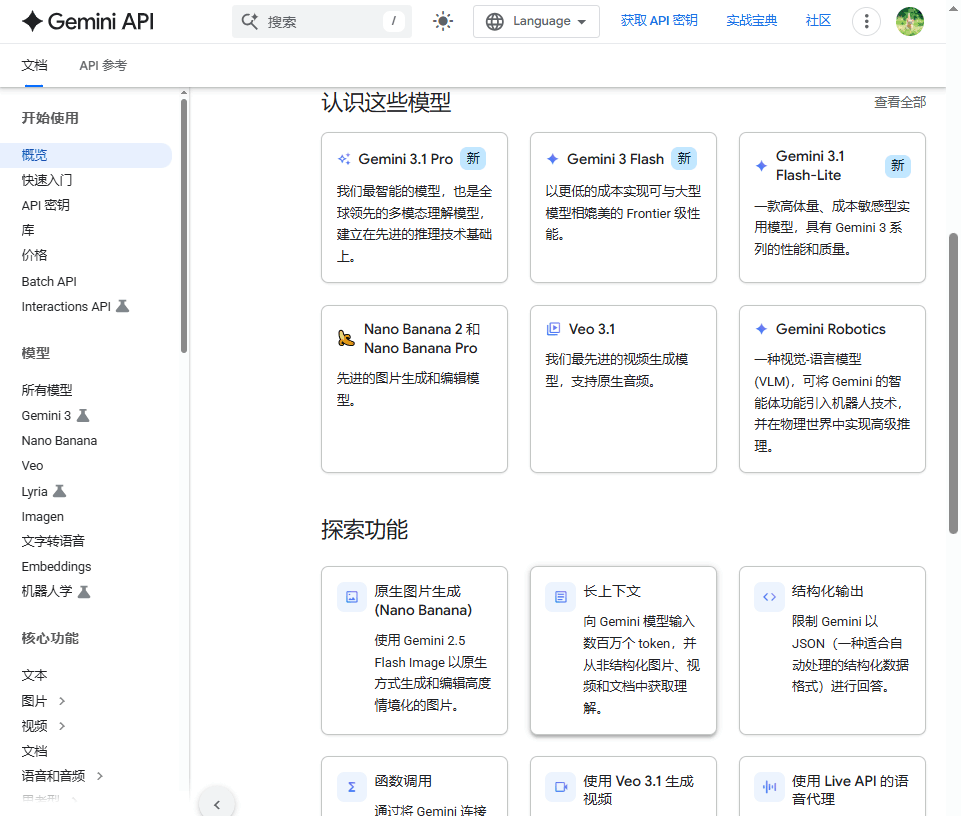This screenshot has width=961, height=816.
Task: Click the code icon on 结构化输出 card
Action: (x=769, y=596)
